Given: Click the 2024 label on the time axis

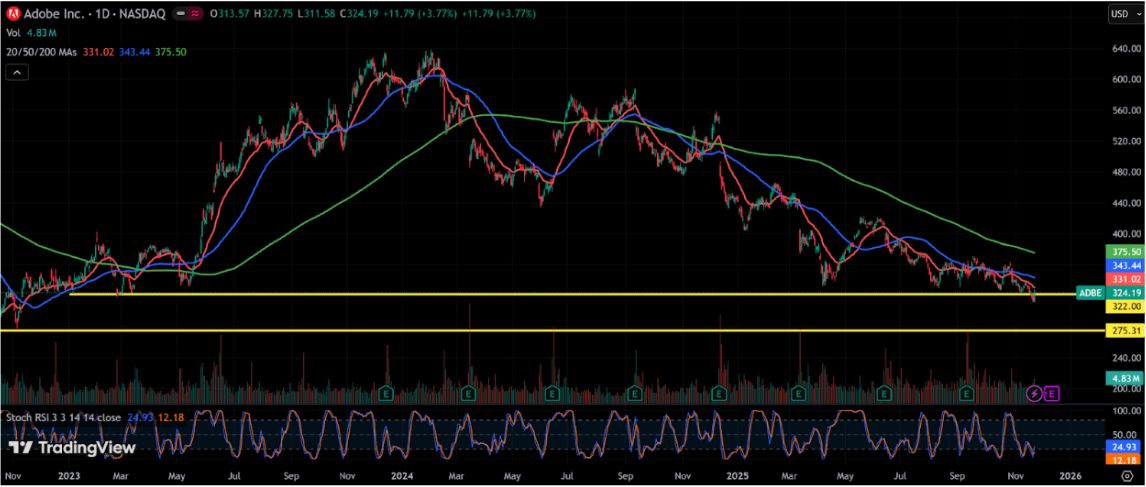Looking at the screenshot, I should [x=404, y=477].
